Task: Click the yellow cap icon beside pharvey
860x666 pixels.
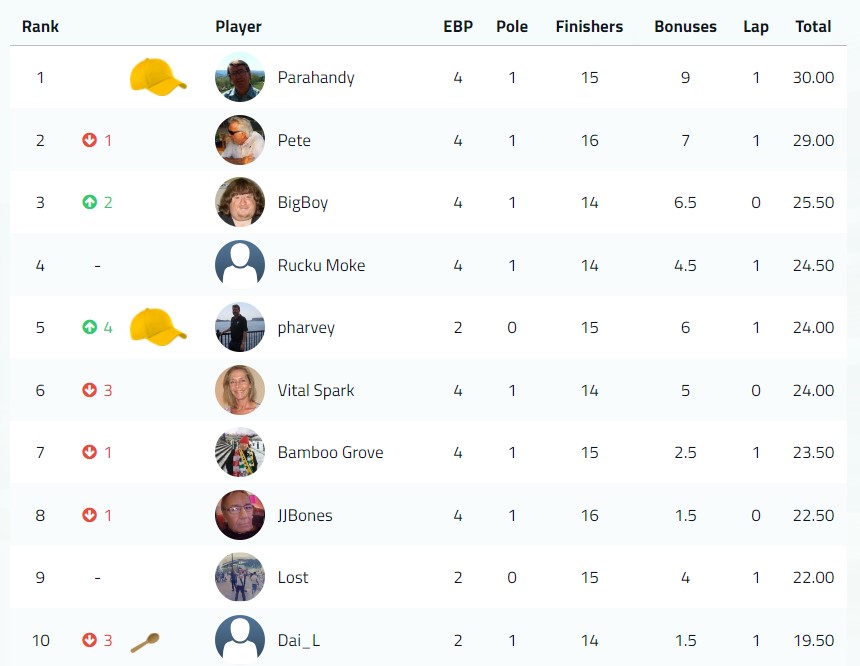Action: (158, 327)
